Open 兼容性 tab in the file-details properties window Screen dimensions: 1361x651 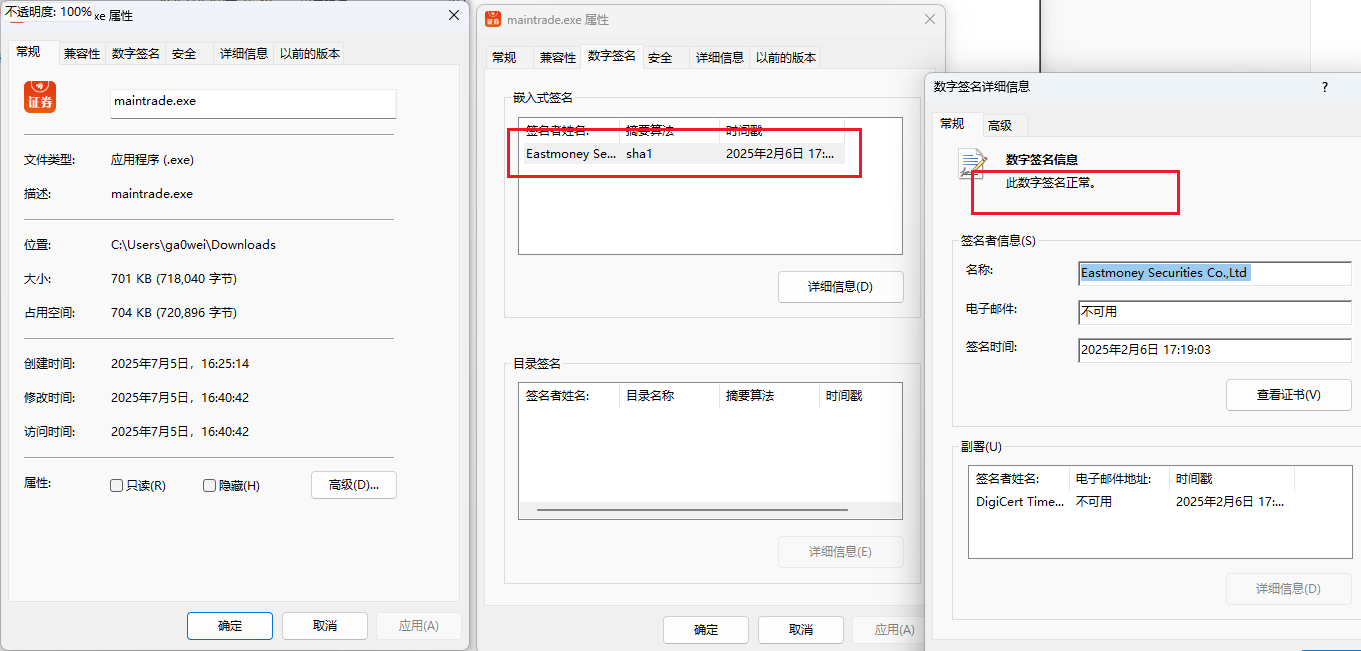(82, 54)
